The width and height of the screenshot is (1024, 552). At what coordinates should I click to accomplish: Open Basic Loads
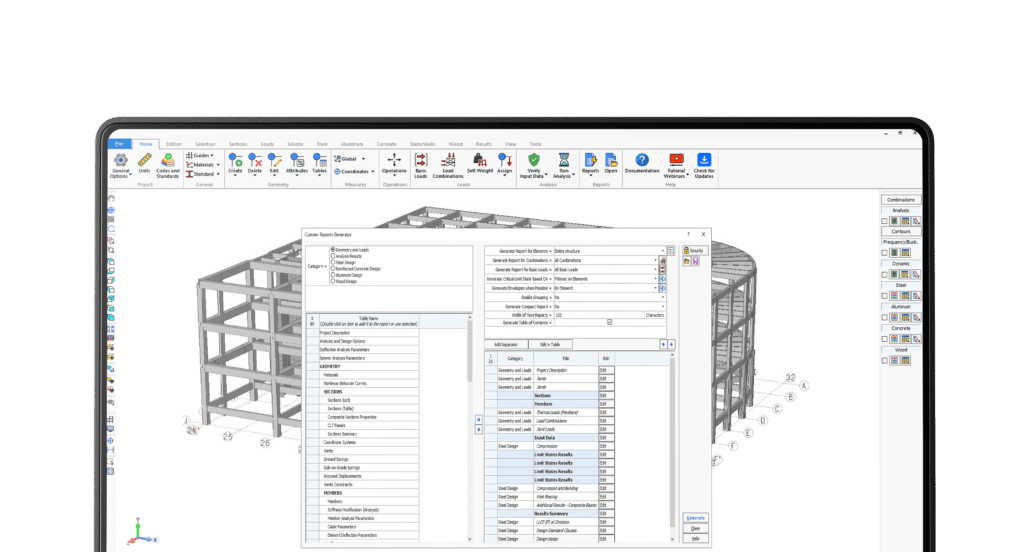(421, 165)
